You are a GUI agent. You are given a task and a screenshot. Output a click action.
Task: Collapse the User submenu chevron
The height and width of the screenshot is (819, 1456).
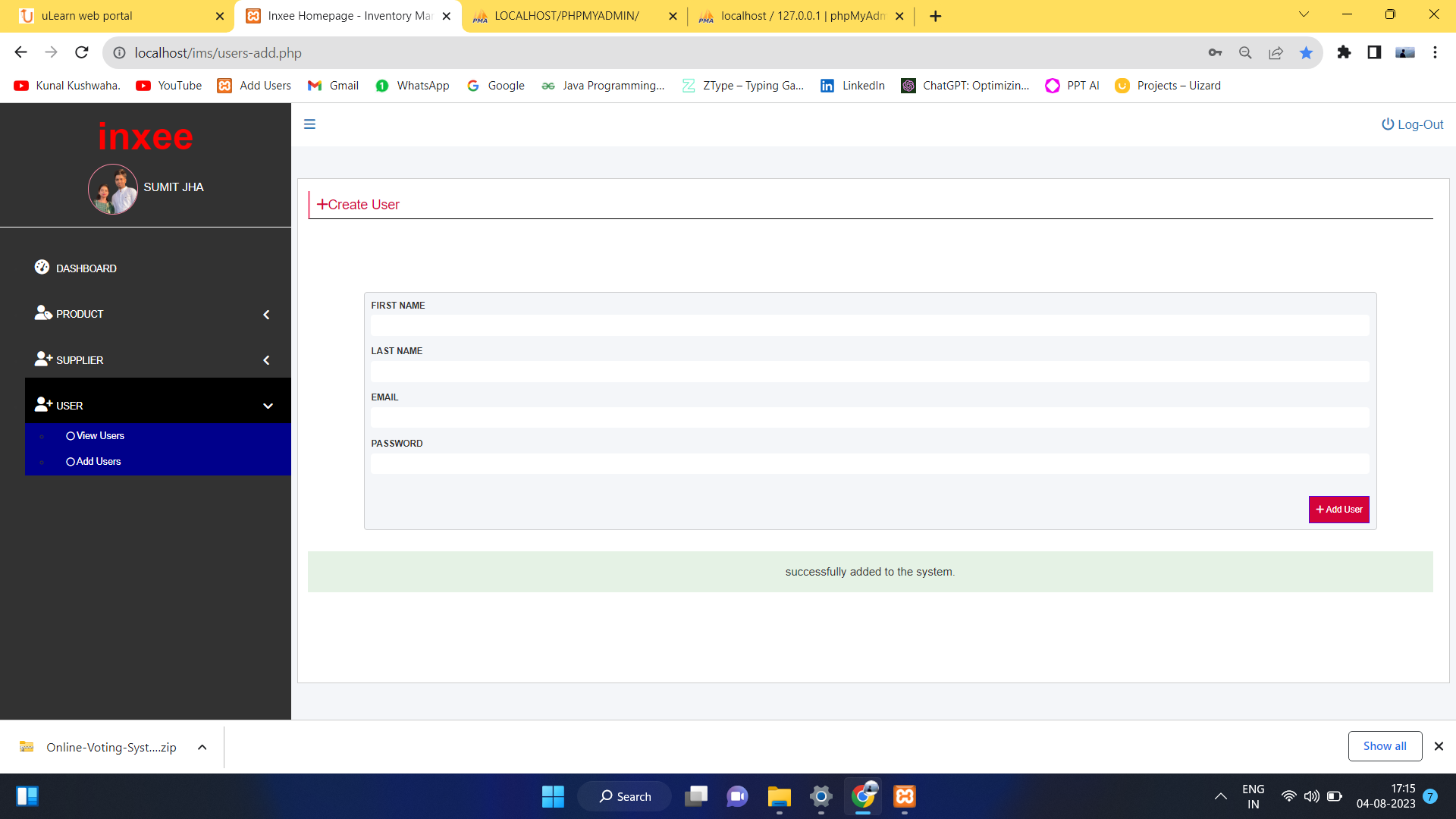[x=268, y=406]
